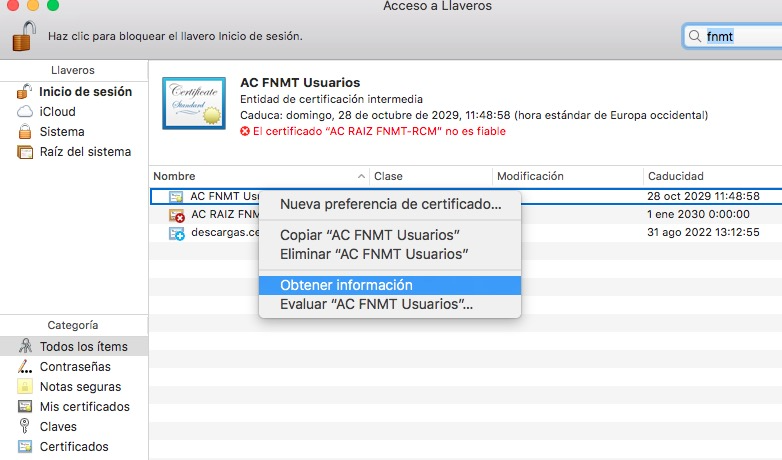This screenshot has width=782, height=460.
Task: Click the Certificados category icon
Action: point(24,446)
